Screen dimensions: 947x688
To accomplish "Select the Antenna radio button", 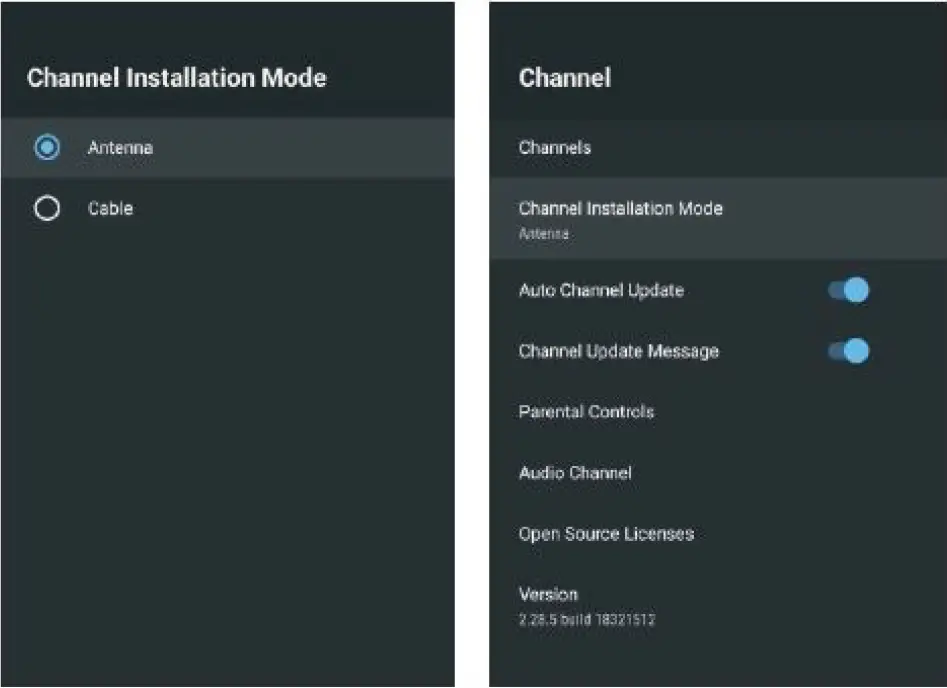I will point(46,148).
